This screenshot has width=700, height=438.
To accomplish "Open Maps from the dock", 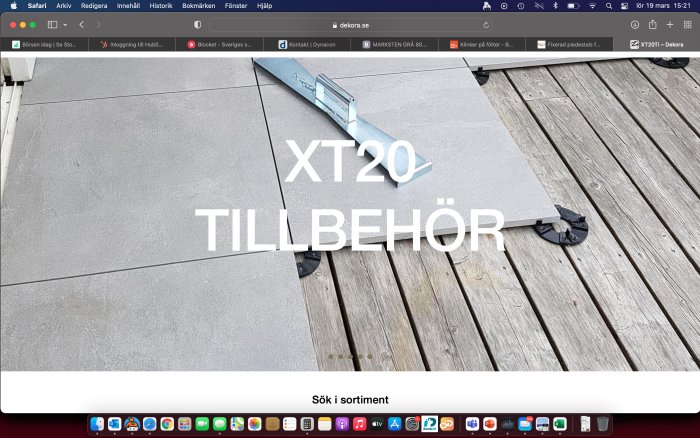I will (x=237, y=424).
